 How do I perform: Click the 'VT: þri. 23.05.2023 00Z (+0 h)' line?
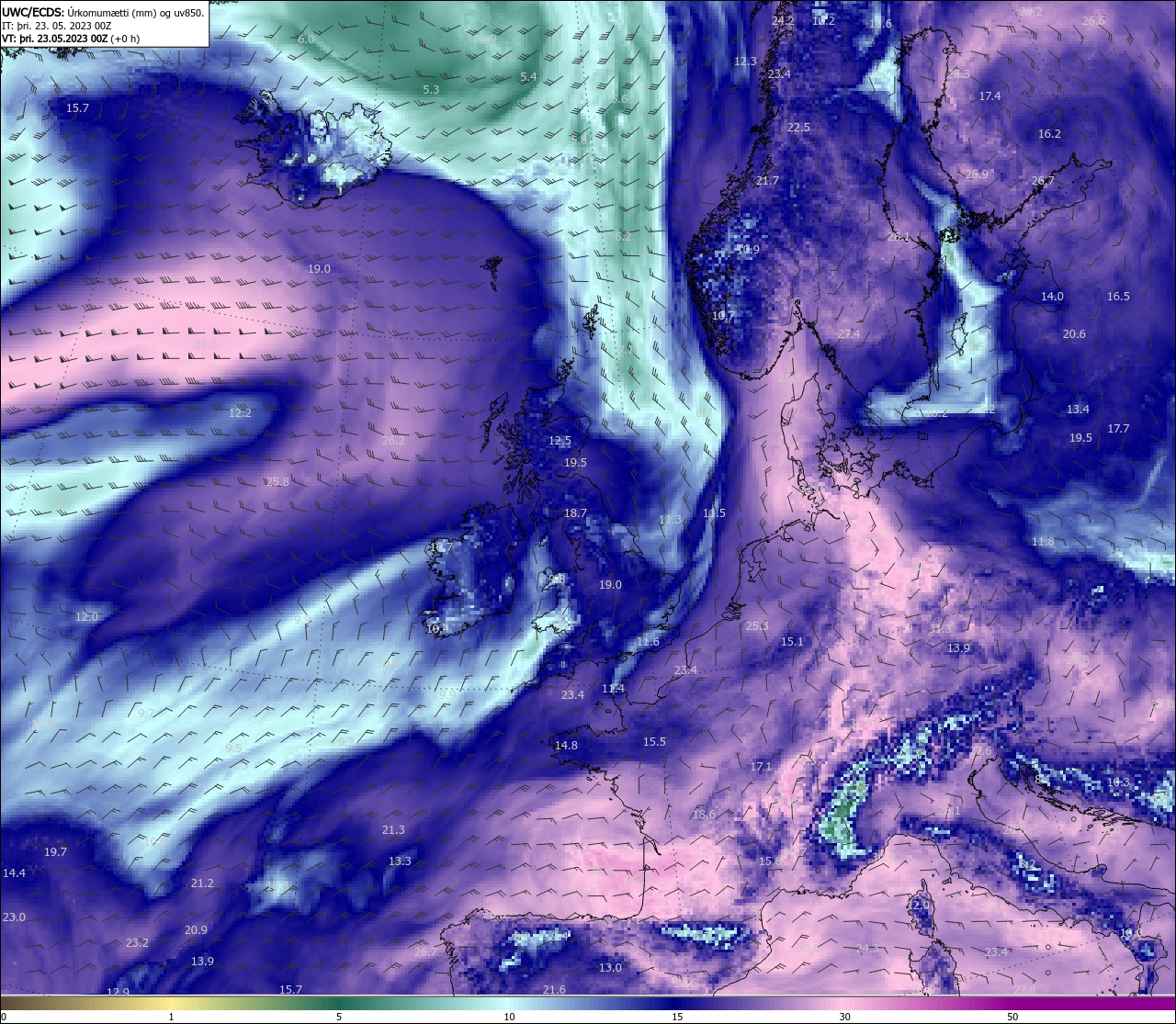tap(71, 39)
